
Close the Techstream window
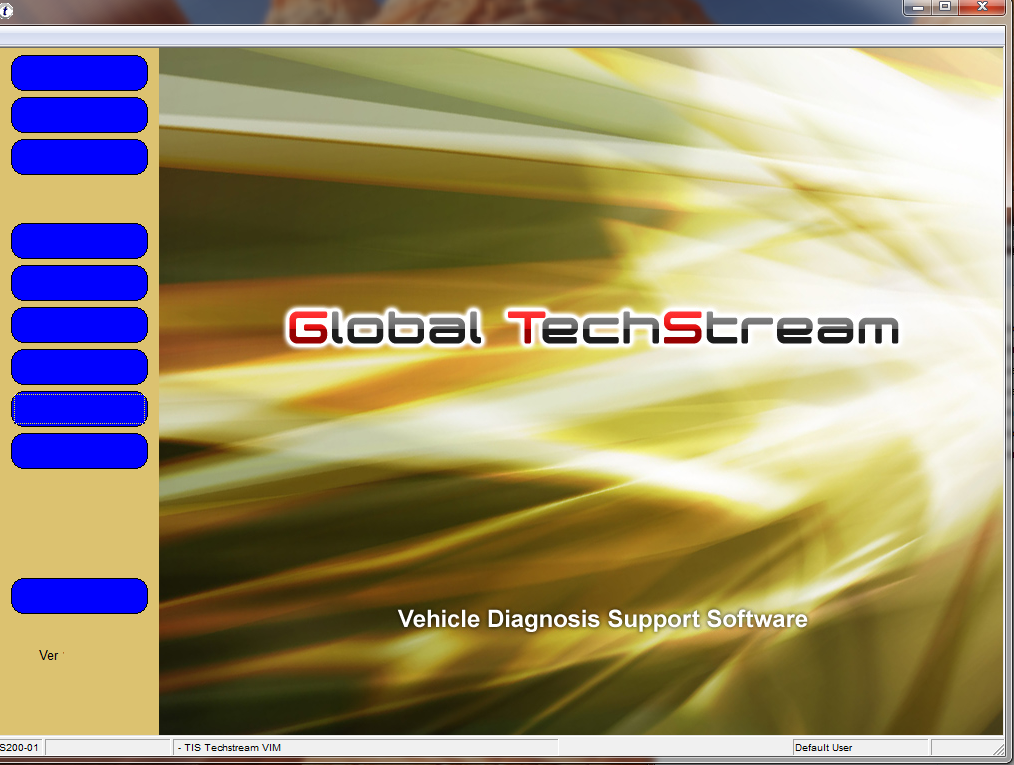(x=982, y=7)
